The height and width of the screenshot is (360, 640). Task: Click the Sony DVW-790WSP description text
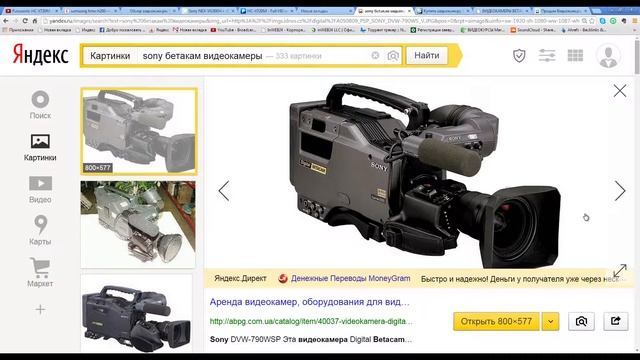click(x=311, y=339)
